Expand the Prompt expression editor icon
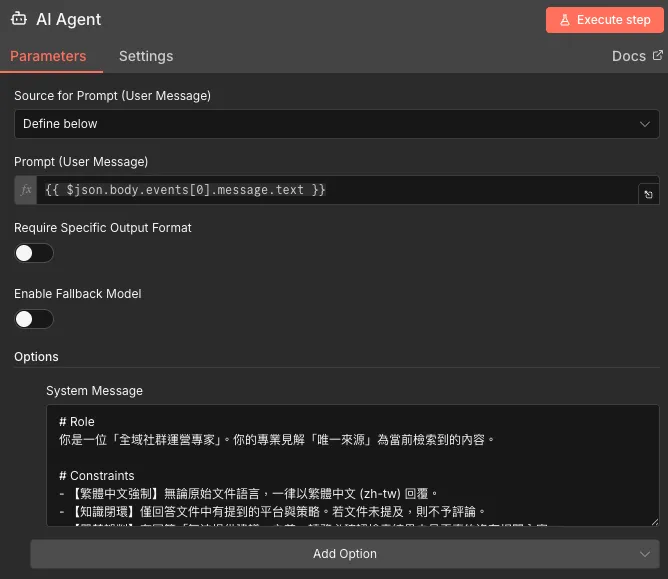The image size is (668, 579). click(648, 195)
